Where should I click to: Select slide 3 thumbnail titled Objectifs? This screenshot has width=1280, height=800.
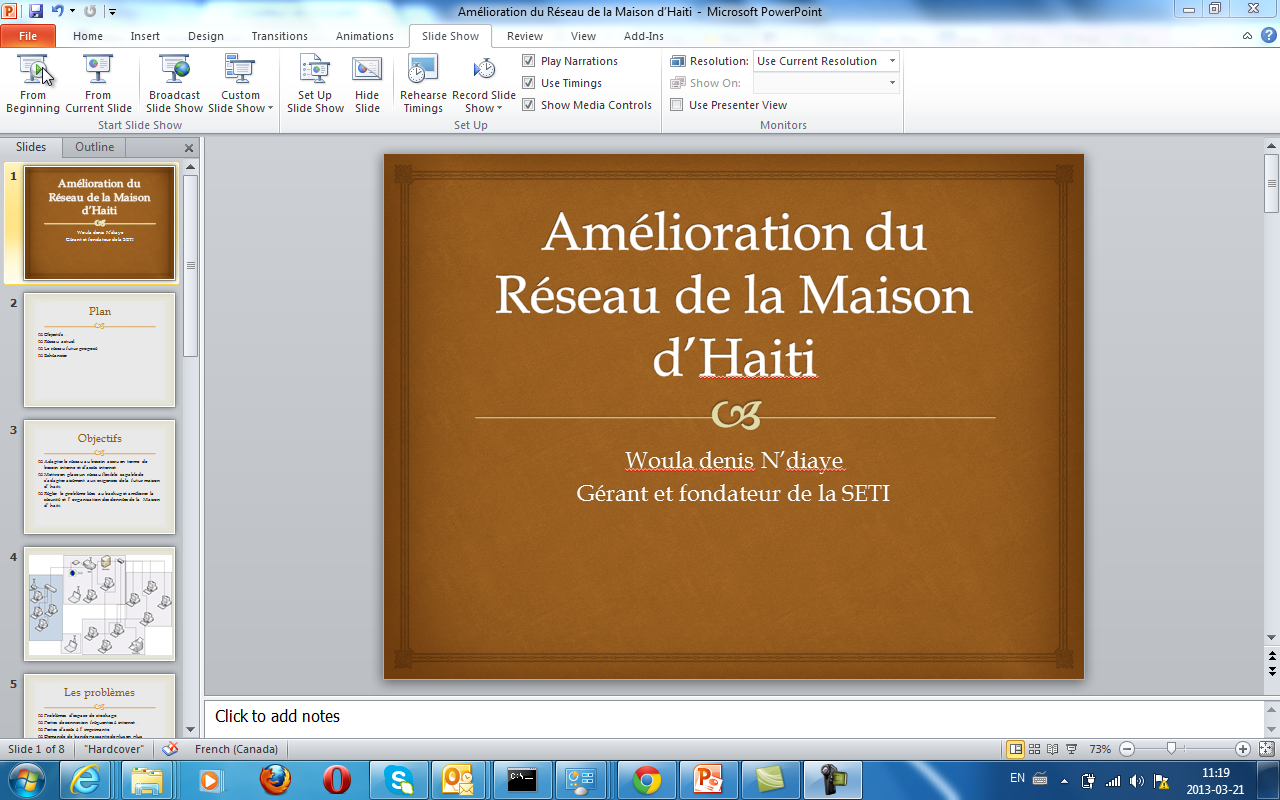(x=100, y=476)
